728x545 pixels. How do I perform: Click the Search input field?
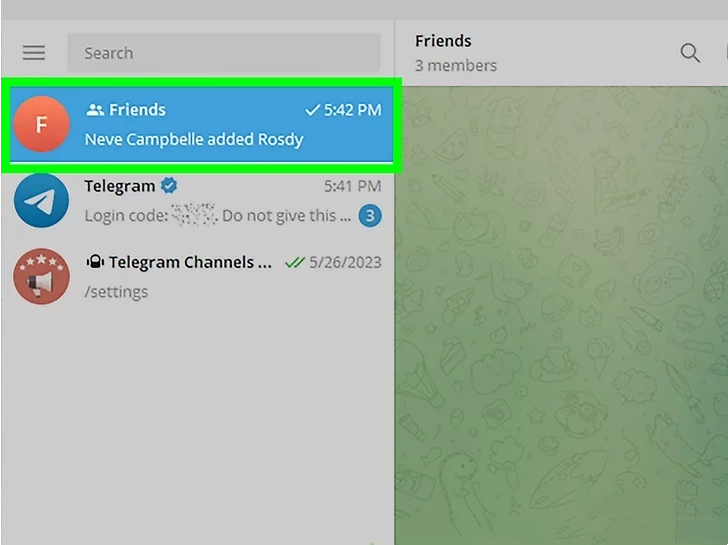tap(224, 53)
